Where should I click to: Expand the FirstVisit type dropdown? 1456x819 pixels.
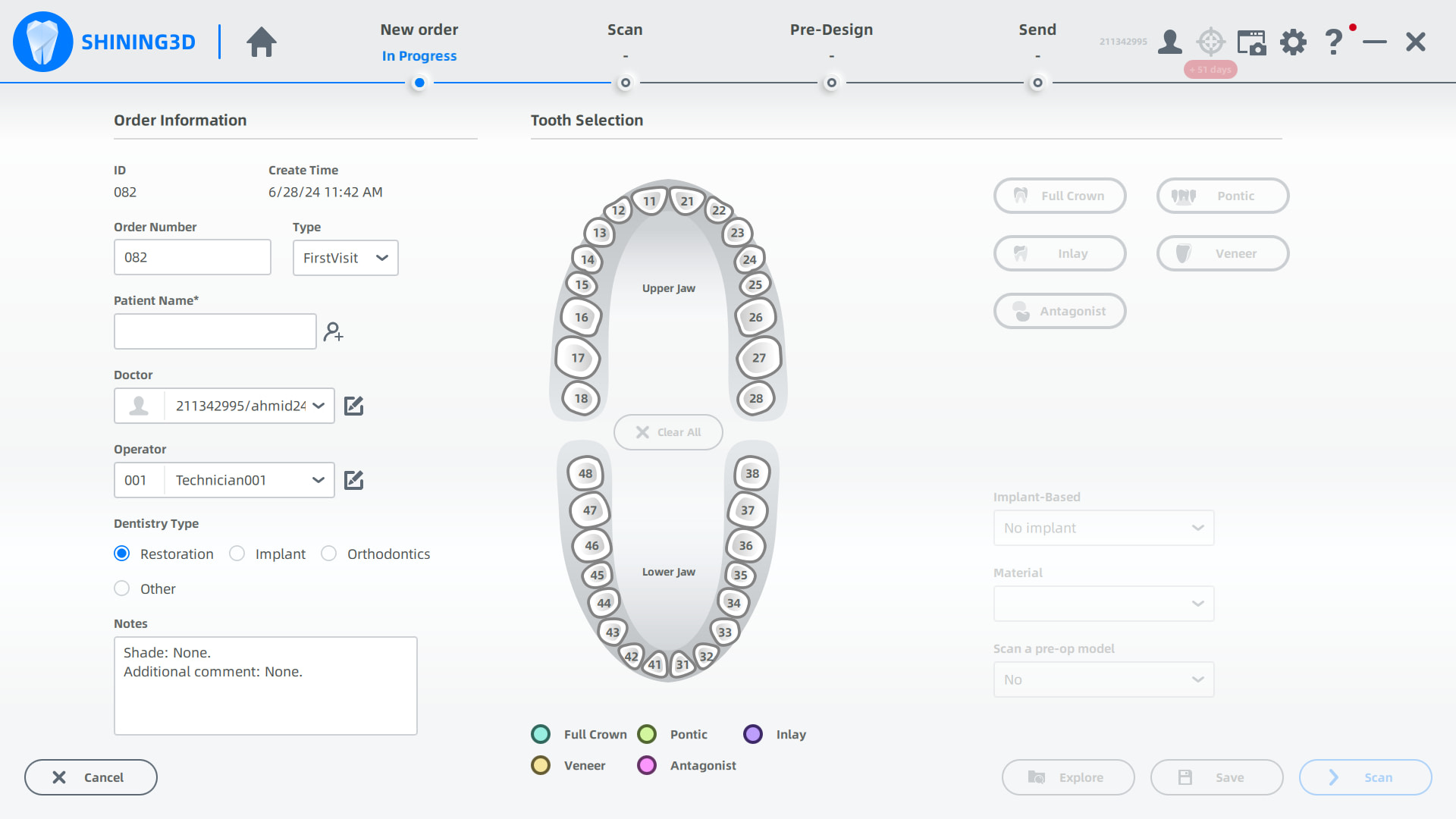[x=345, y=258]
